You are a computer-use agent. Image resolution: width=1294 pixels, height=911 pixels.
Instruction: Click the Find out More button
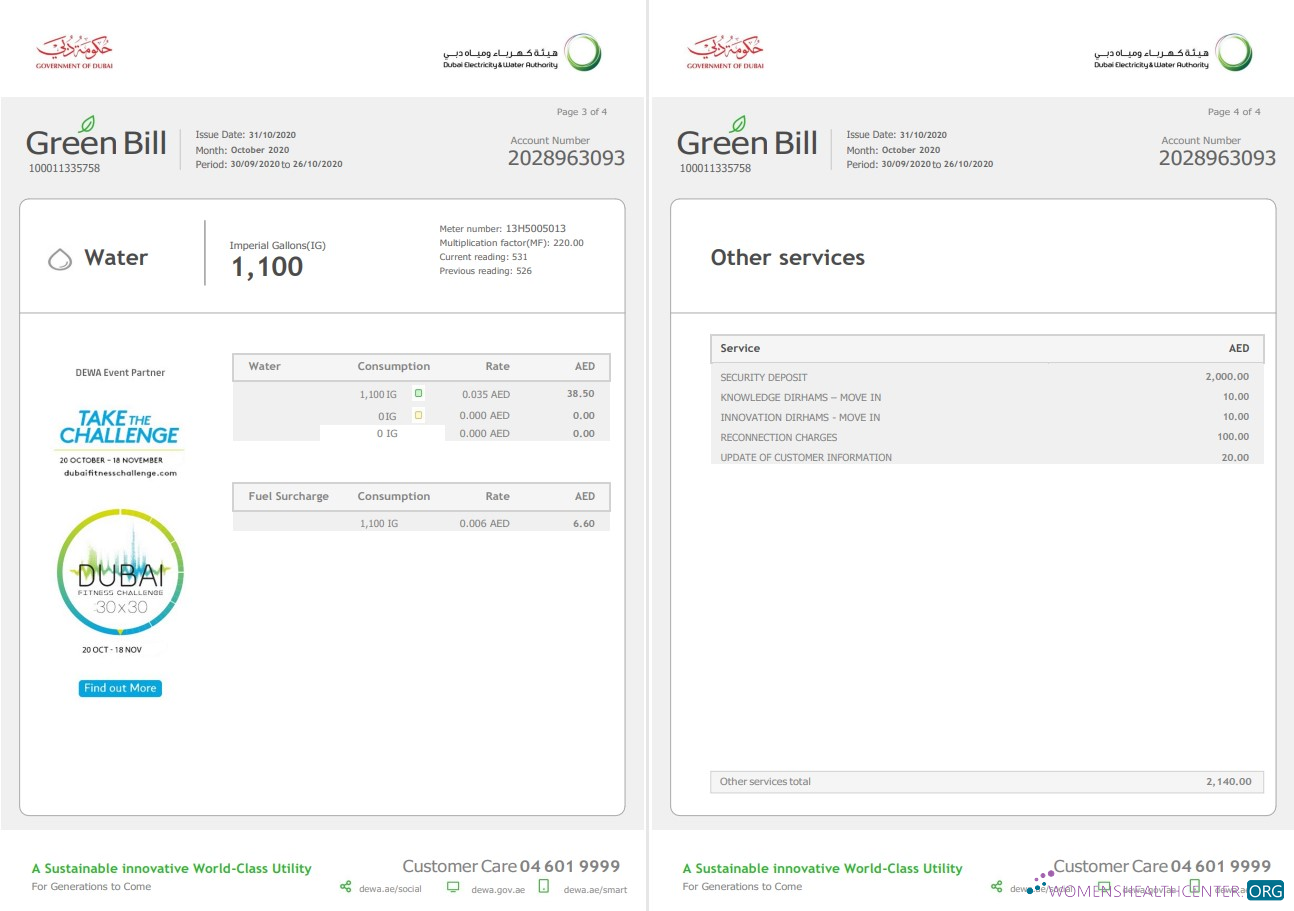tap(119, 688)
